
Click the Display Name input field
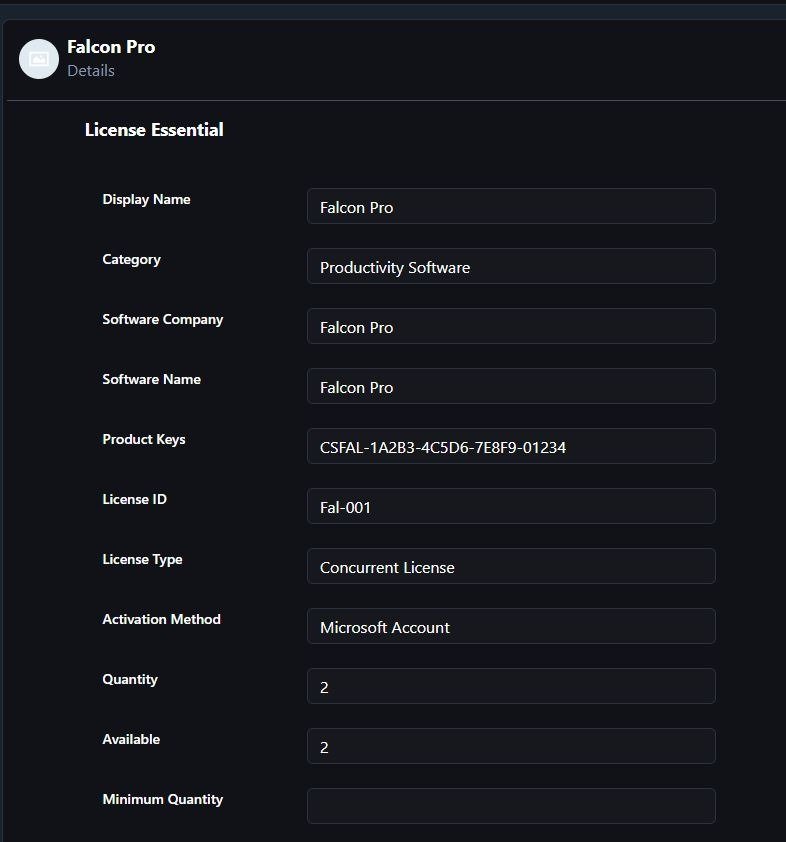511,206
